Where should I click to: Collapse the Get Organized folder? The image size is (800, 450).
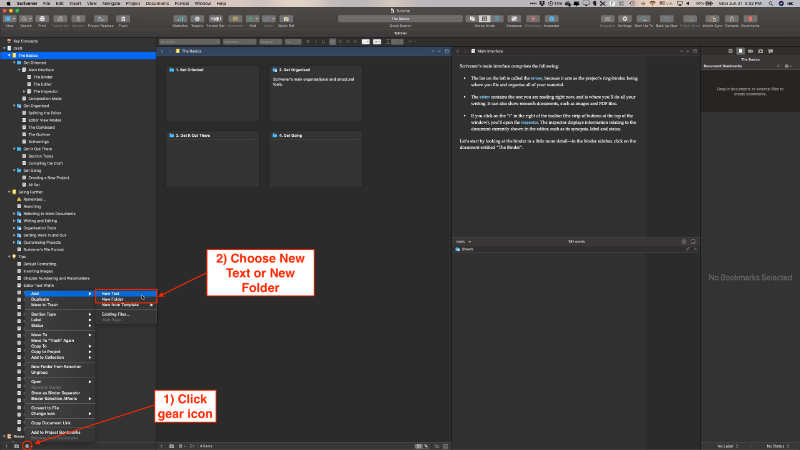tap(14, 106)
